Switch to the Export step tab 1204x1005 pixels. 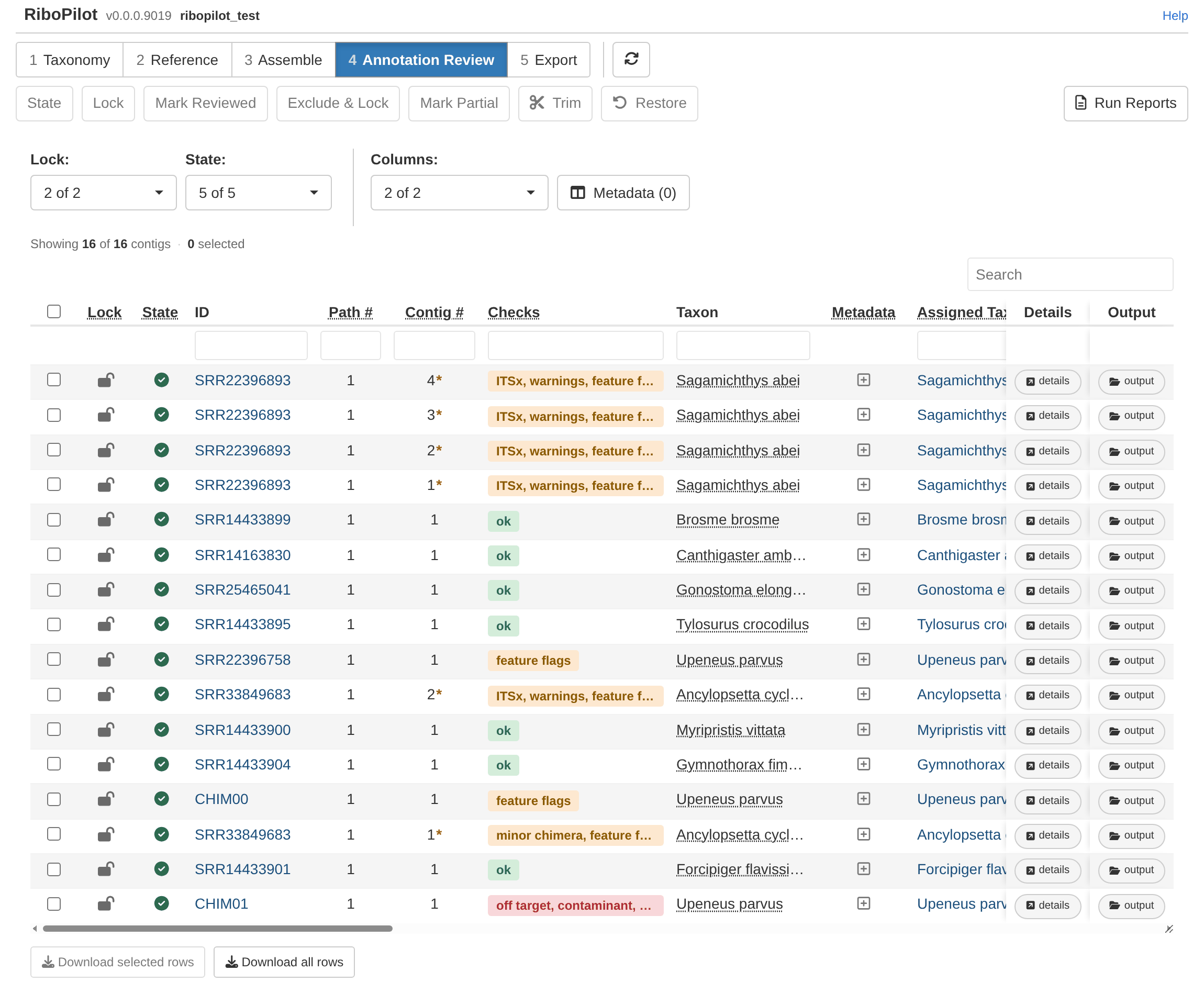tap(548, 60)
